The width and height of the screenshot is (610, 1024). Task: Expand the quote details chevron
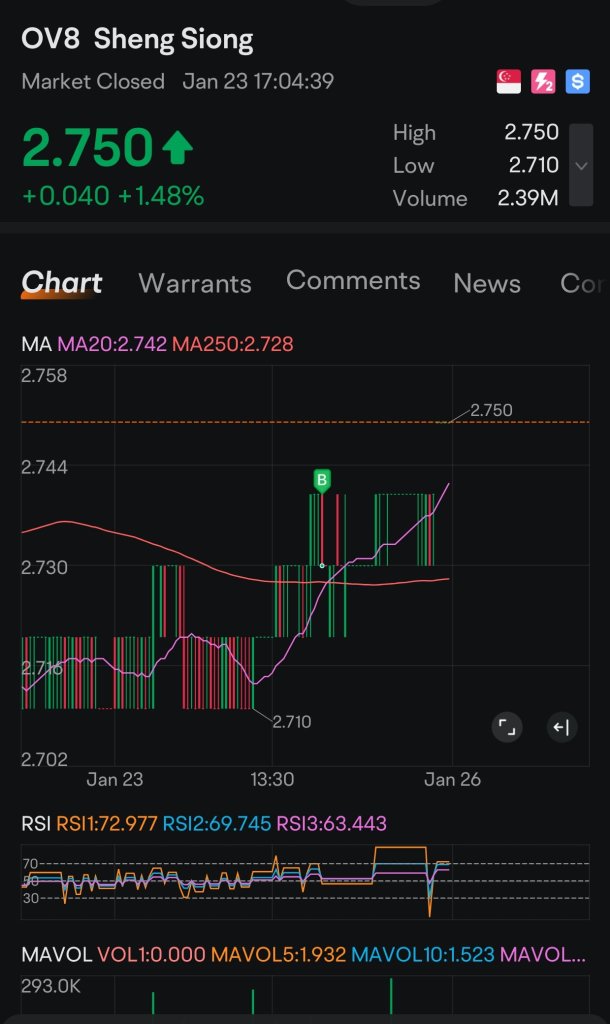pos(581,165)
